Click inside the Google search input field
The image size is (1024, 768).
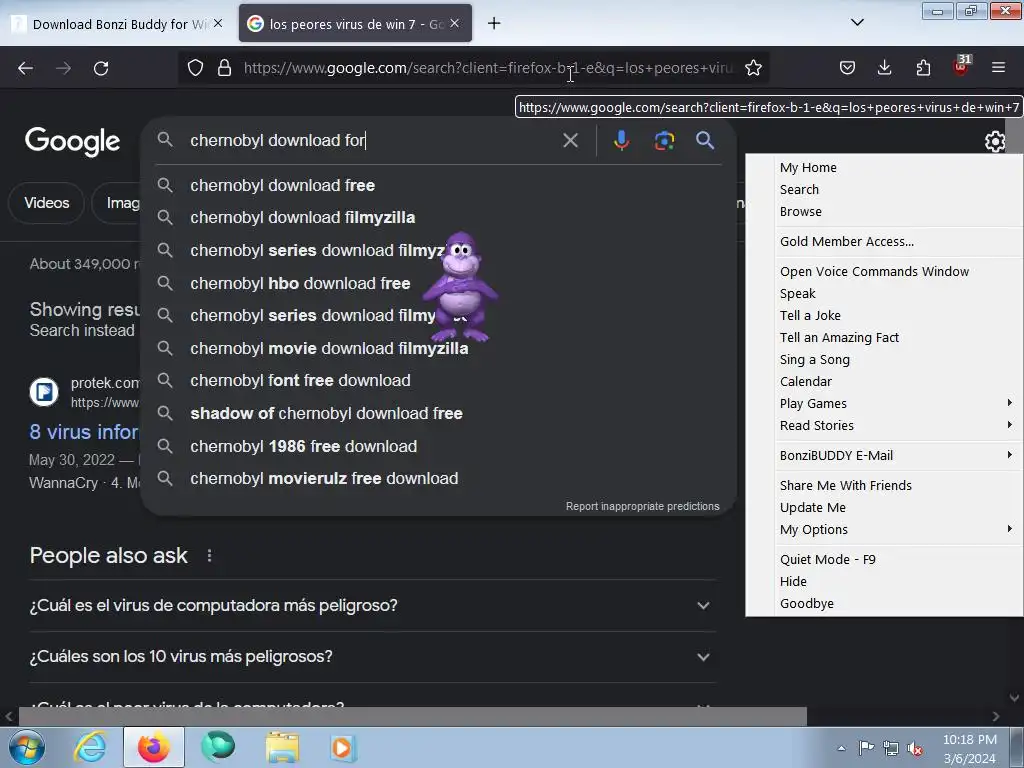(x=372, y=140)
